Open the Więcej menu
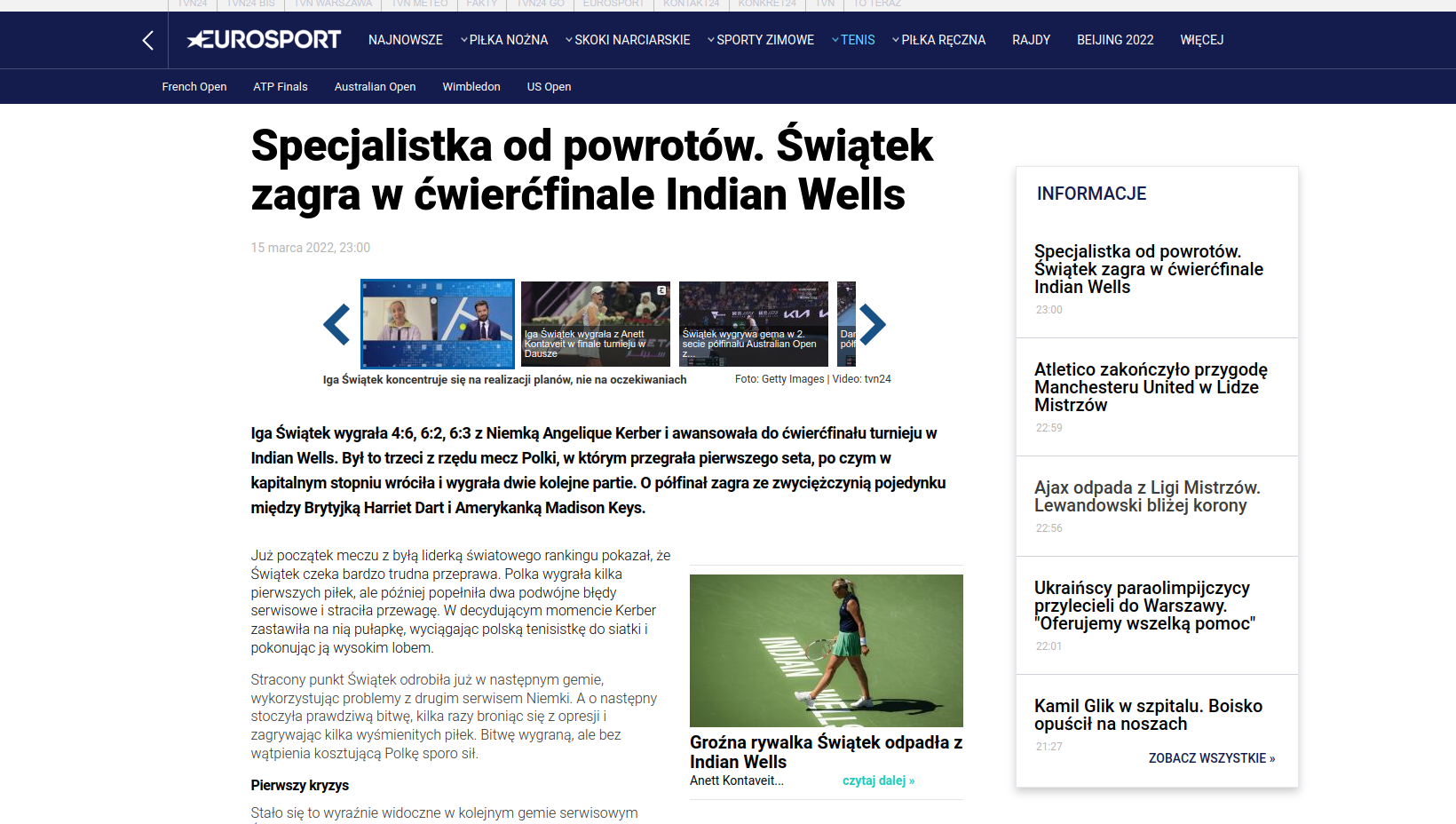 click(1202, 40)
